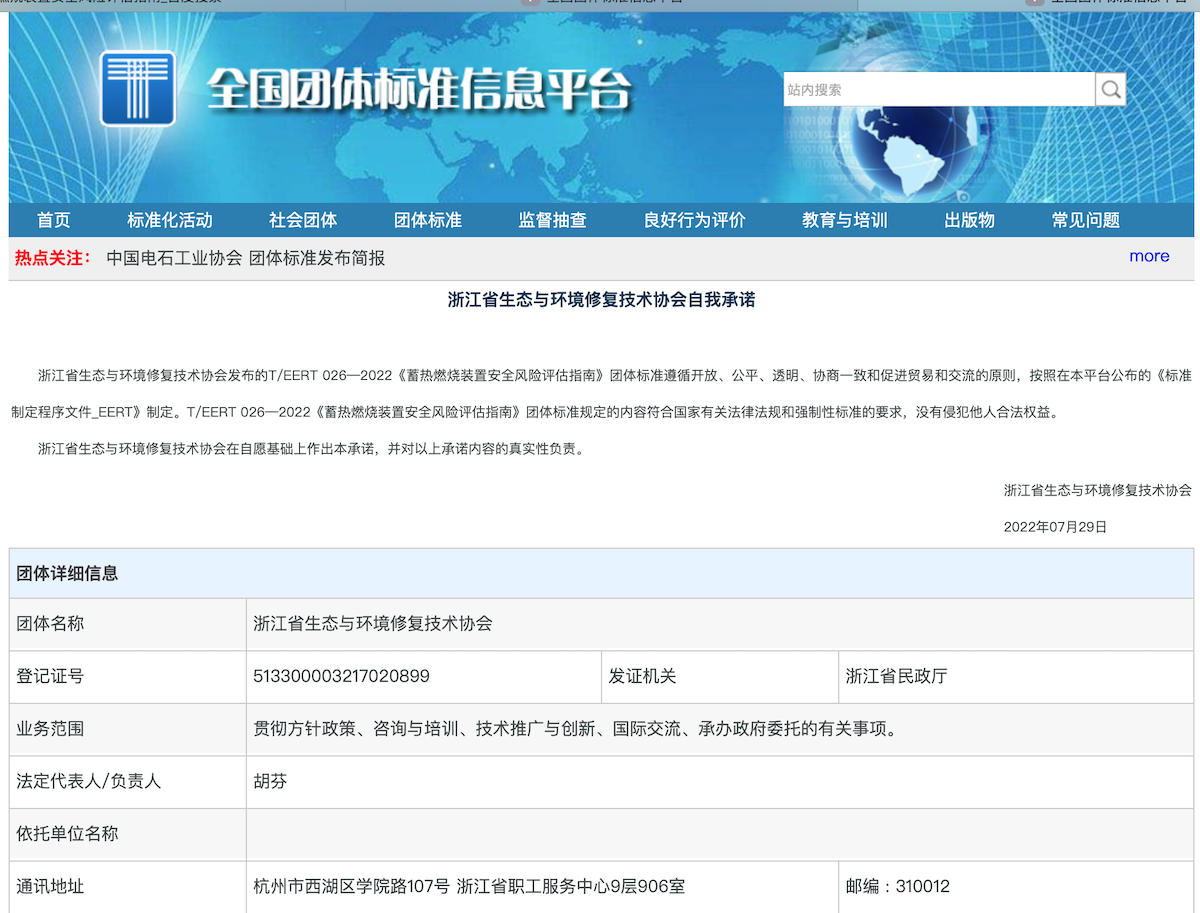Open the 教育与培训 menu item
The width and height of the screenshot is (1200, 913).
[x=845, y=220]
